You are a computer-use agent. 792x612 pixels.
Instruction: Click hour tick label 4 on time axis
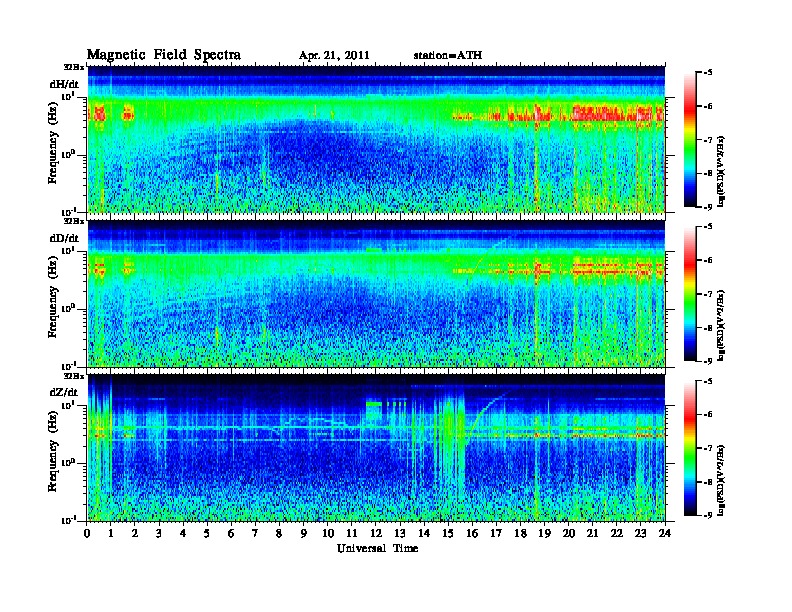[x=183, y=534]
